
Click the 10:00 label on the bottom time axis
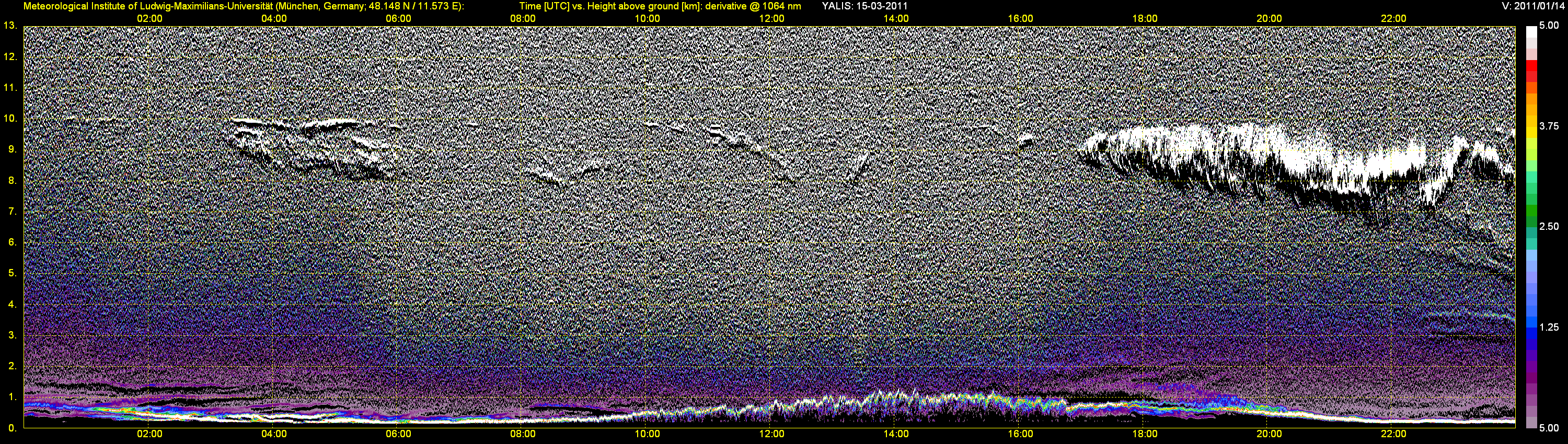coord(647,434)
